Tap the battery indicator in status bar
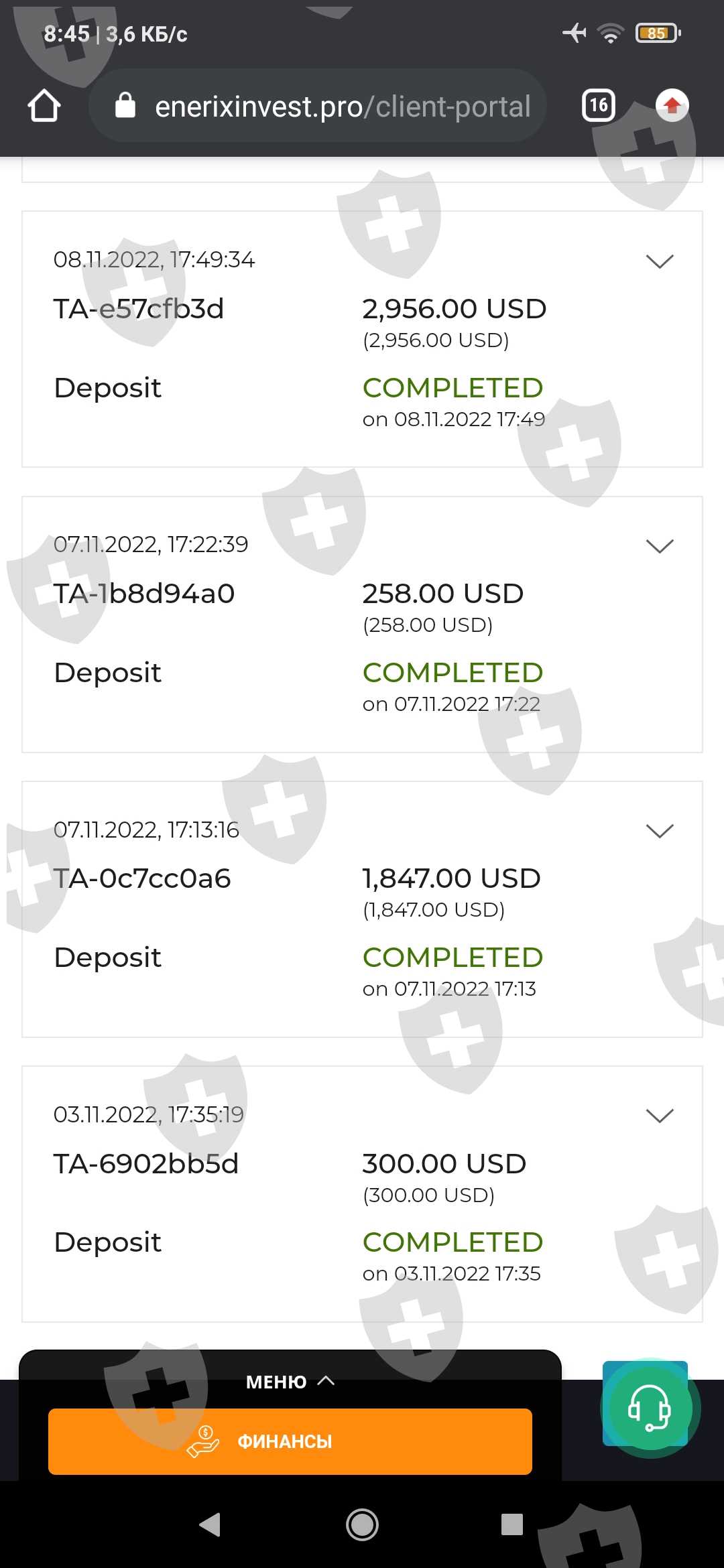724x1568 pixels. click(658, 33)
